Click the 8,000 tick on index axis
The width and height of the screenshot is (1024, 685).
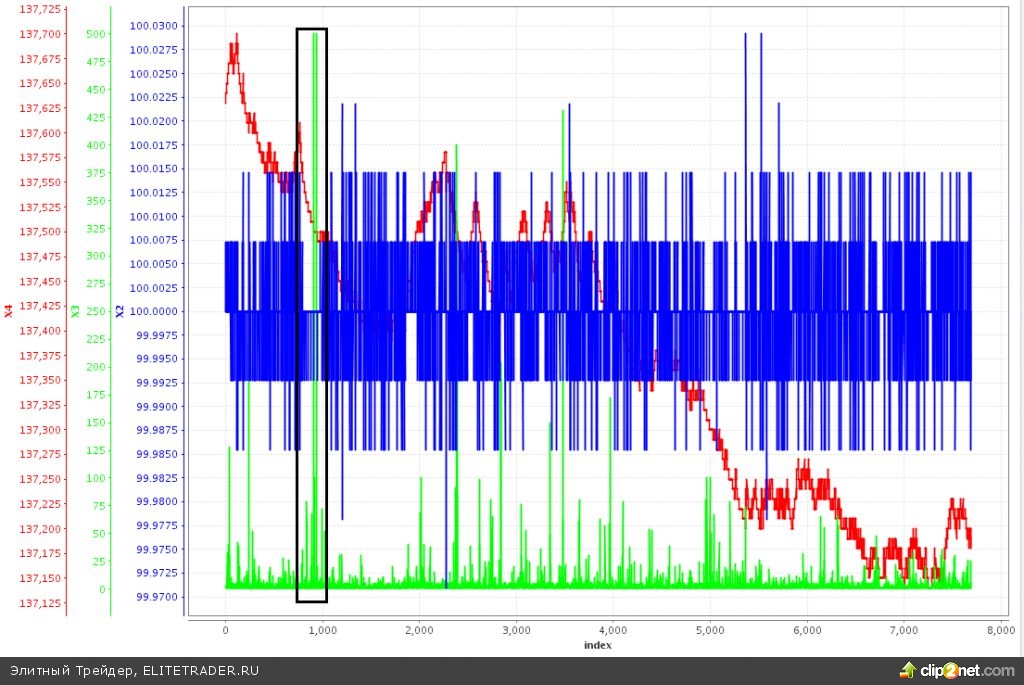1000,630
